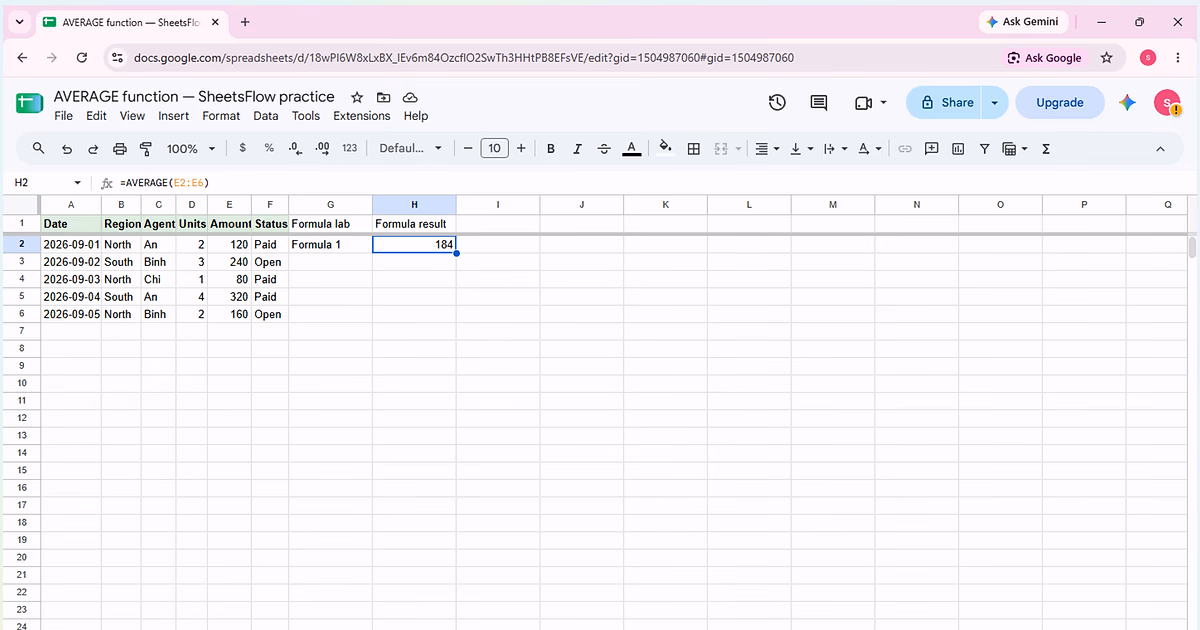Screen dimensions: 1200x630
Task: Open the Gemini sparkle icon
Action: pos(1128,102)
